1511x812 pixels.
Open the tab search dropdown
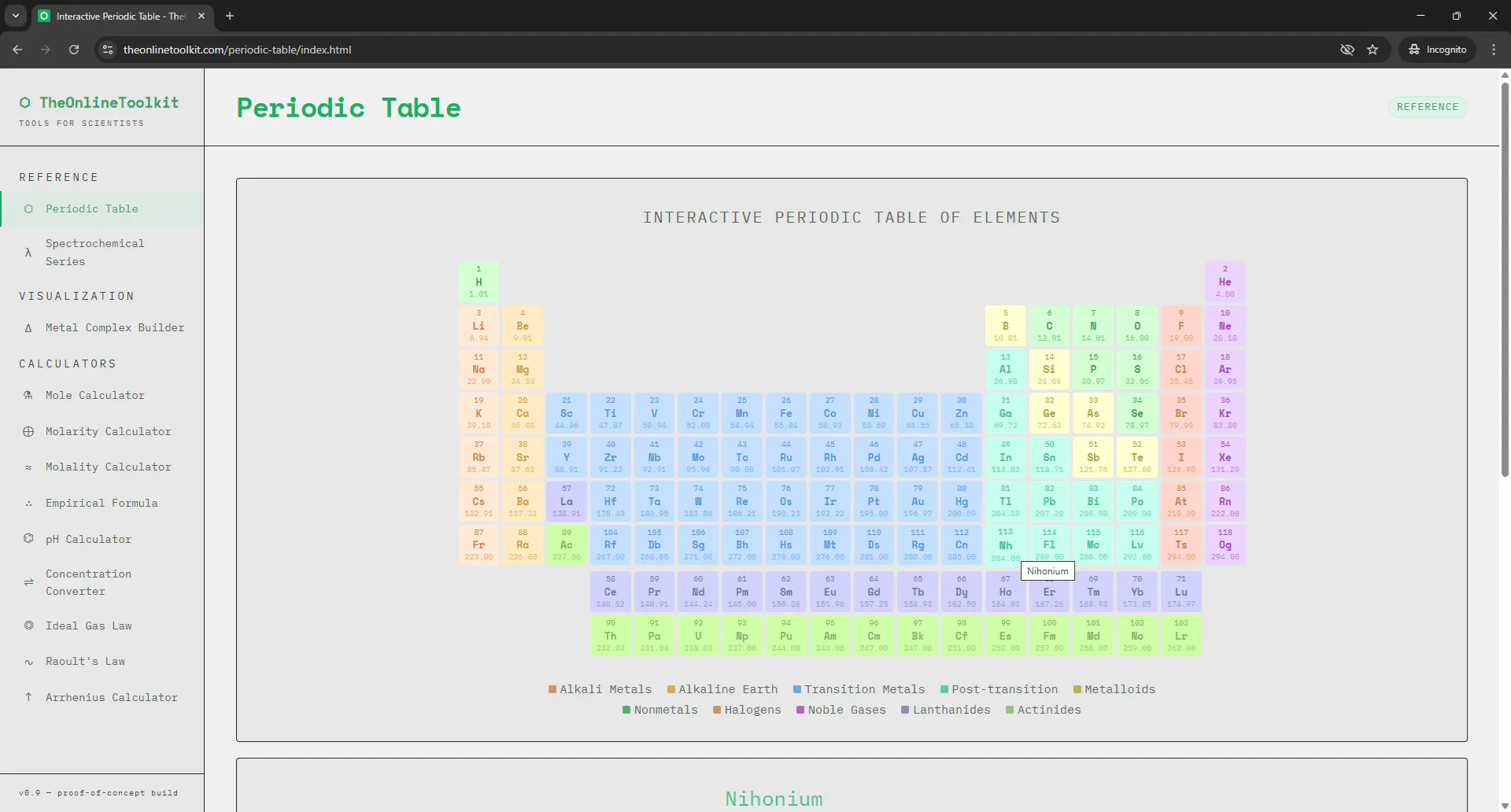coord(15,16)
